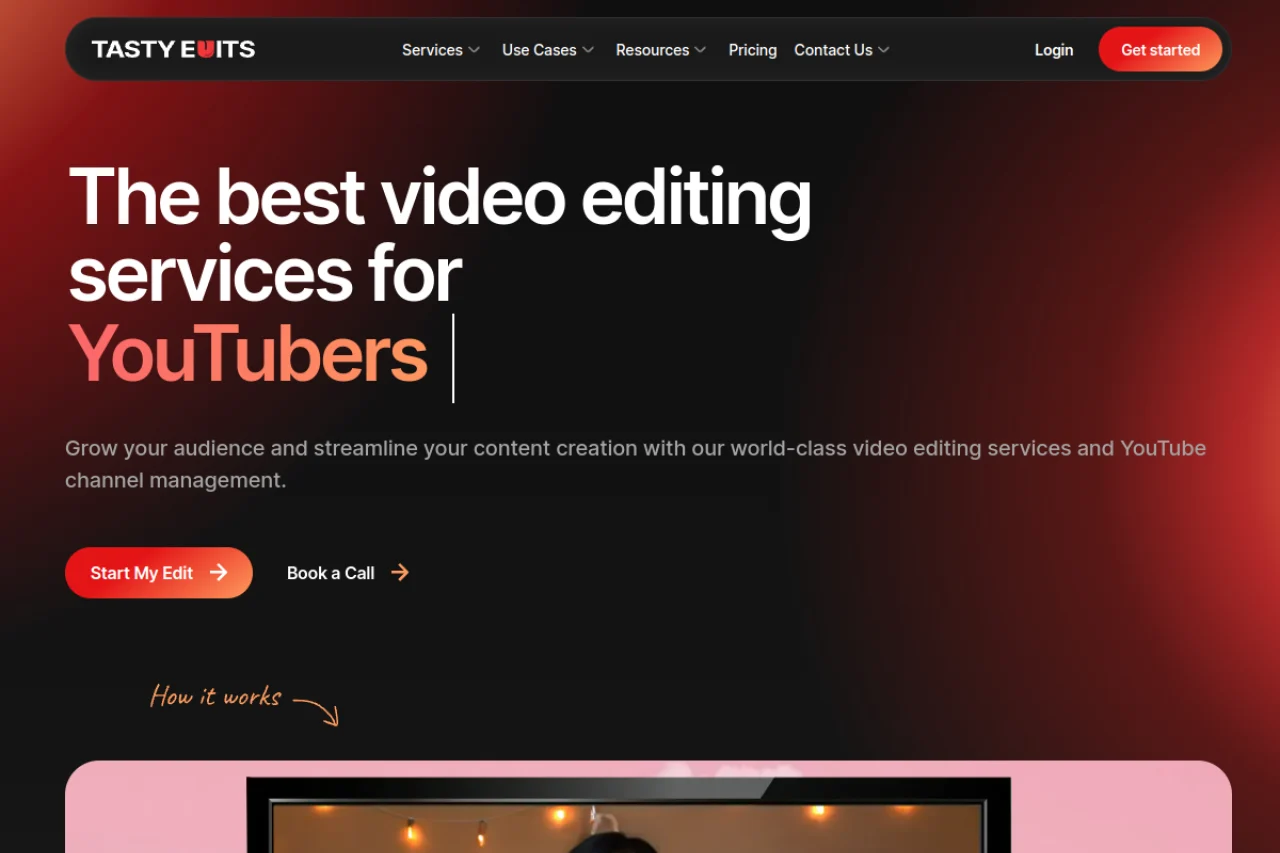
Task: Click the Book a Call link
Action: click(x=331, y=573)
